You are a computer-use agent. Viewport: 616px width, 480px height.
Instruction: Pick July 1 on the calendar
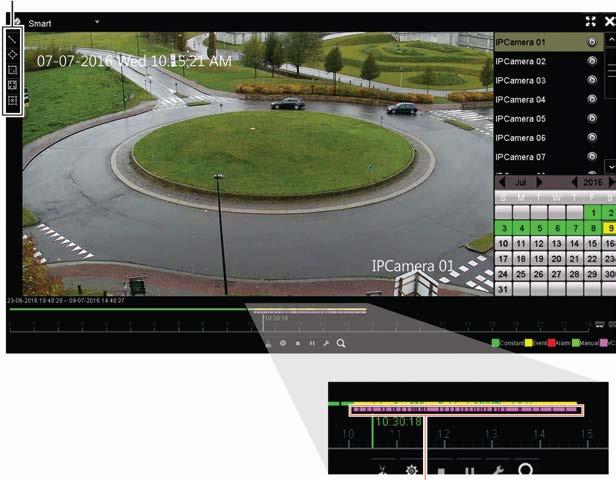[x=593, y=213]
